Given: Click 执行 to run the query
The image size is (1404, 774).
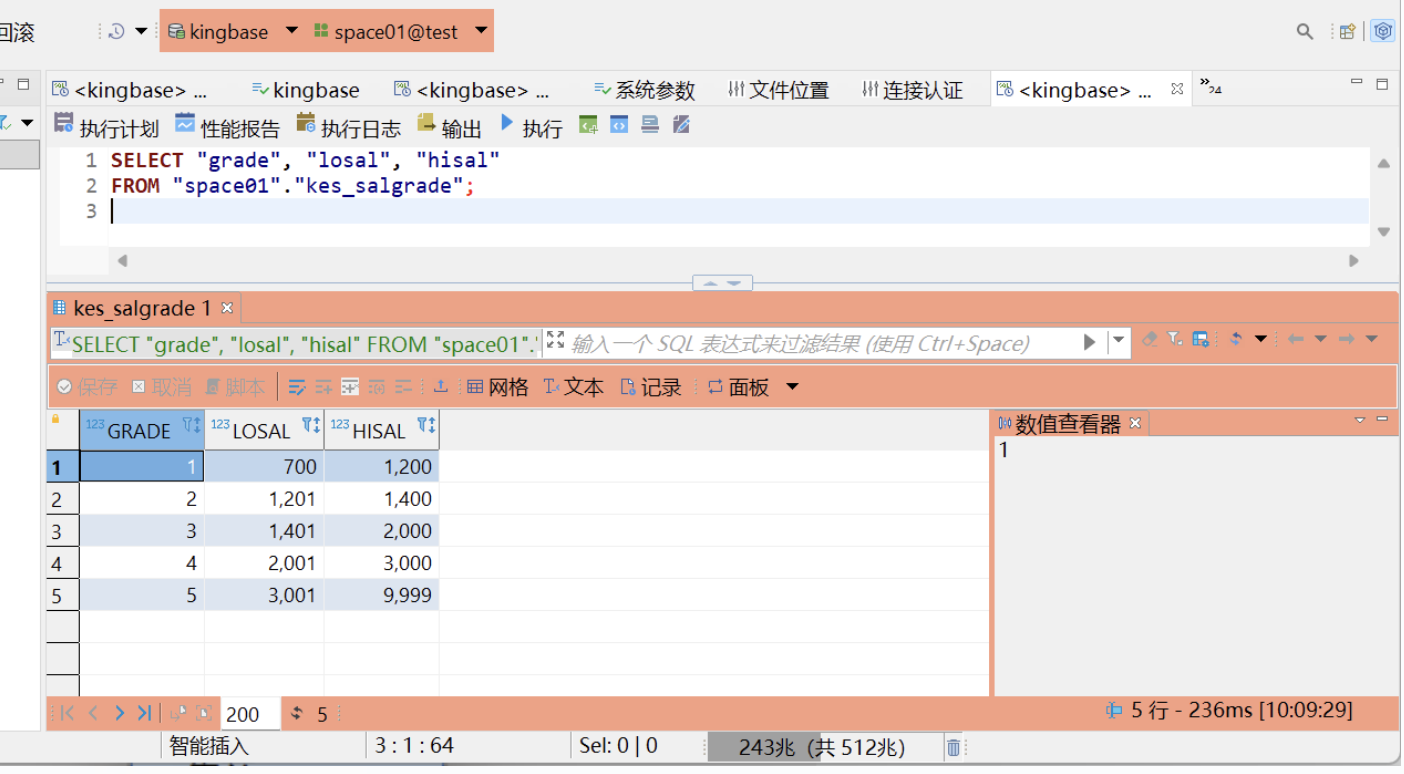Looking at the screenshot, I should [x=532, y=127].
